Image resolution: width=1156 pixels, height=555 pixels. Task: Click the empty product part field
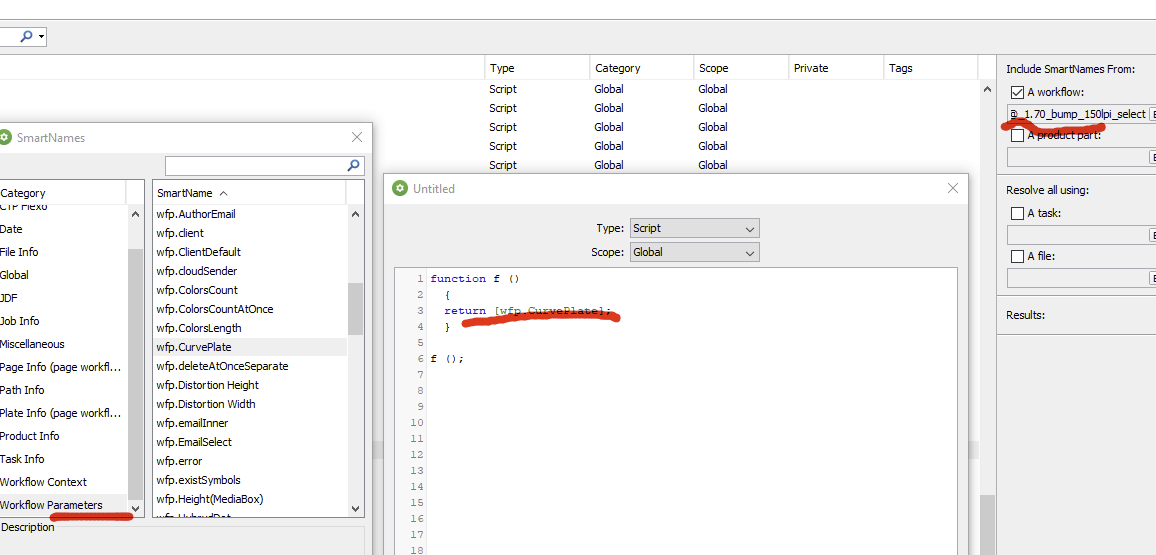click(x=1078, y=157)
